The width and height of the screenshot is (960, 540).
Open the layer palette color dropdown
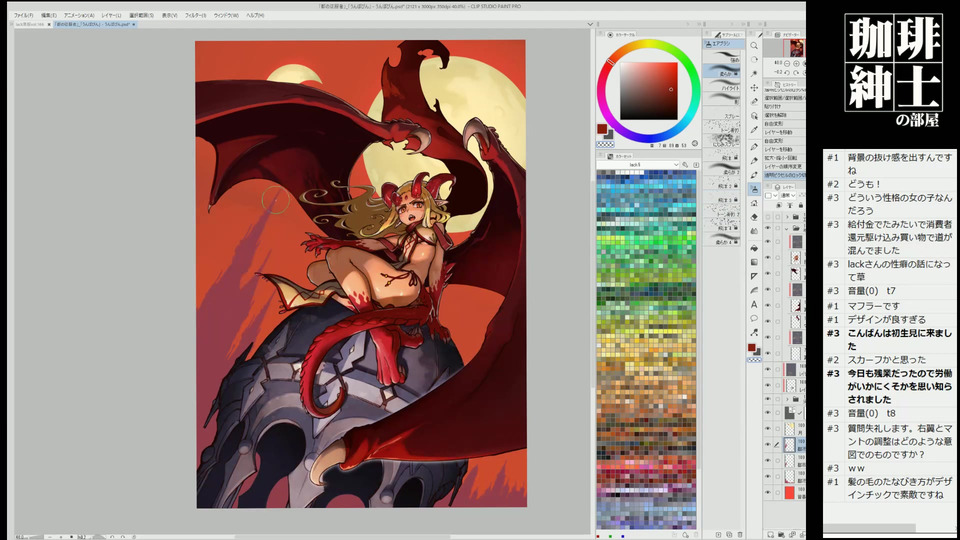[771, 196]
